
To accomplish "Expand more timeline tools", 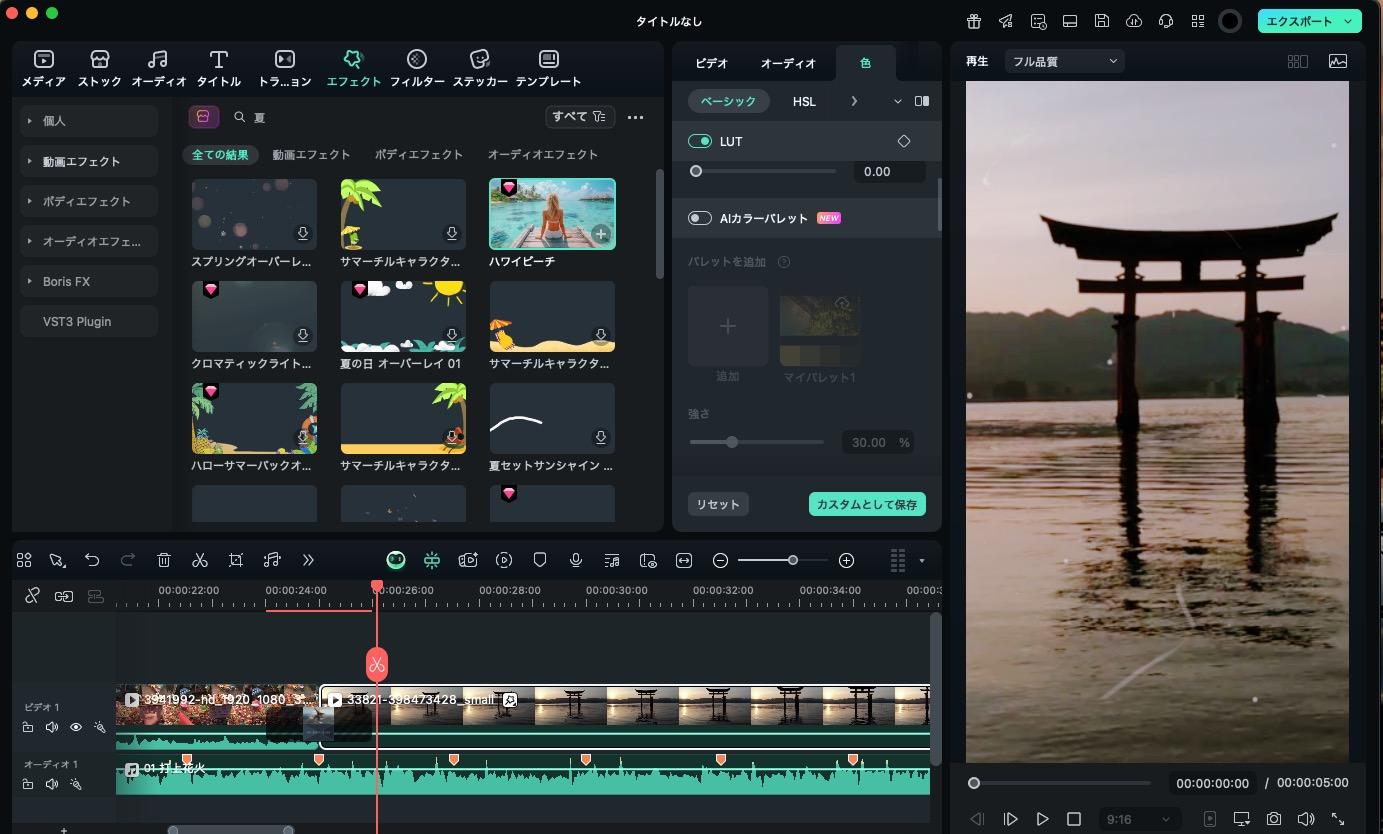I will (308, 560).
